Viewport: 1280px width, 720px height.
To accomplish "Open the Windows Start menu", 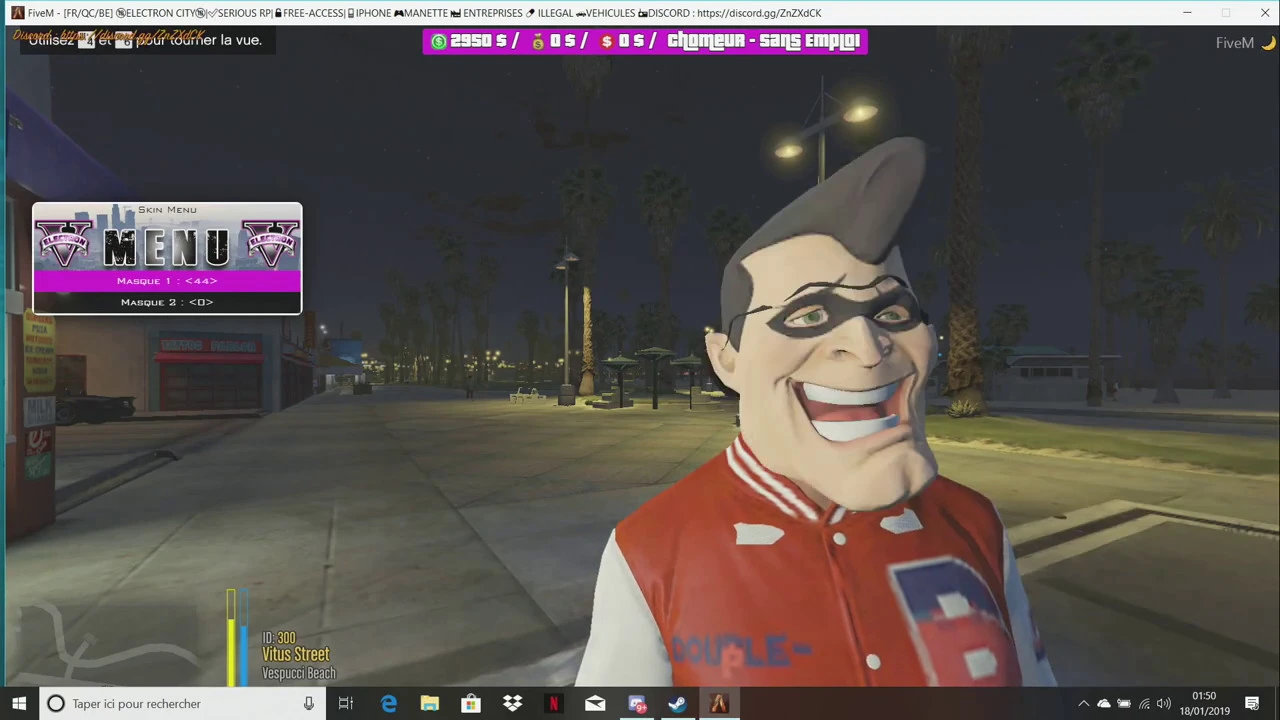I will coord(19,704).
